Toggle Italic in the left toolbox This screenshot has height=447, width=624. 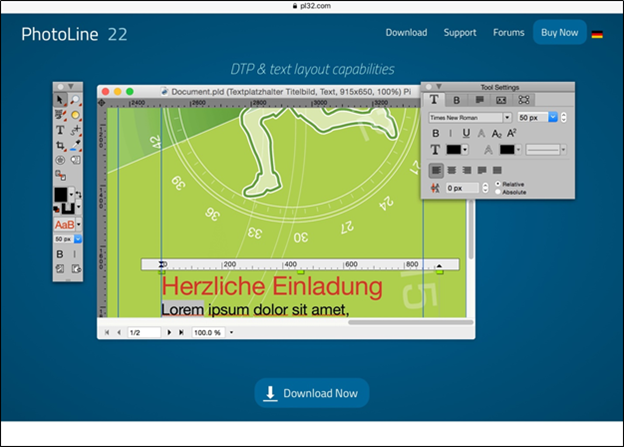[74, 254]
